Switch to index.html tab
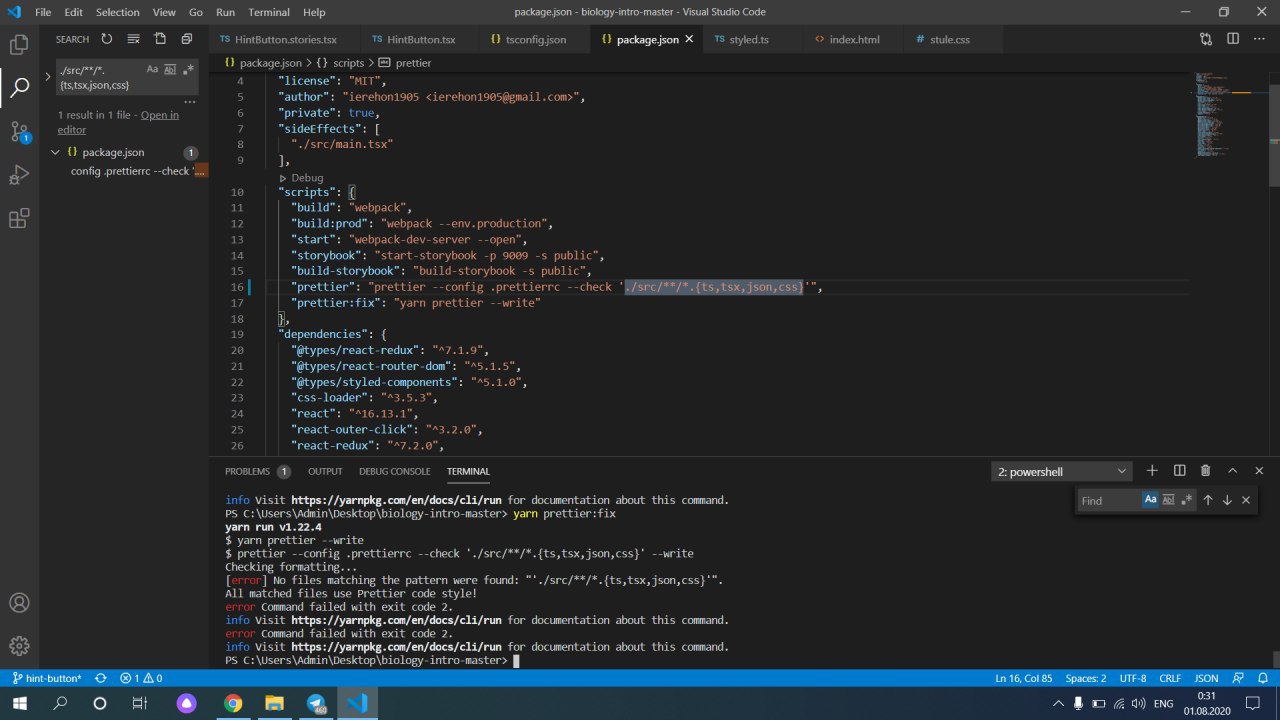The height and width of the screenshot is (720, 1280). (x=854, y=39)
